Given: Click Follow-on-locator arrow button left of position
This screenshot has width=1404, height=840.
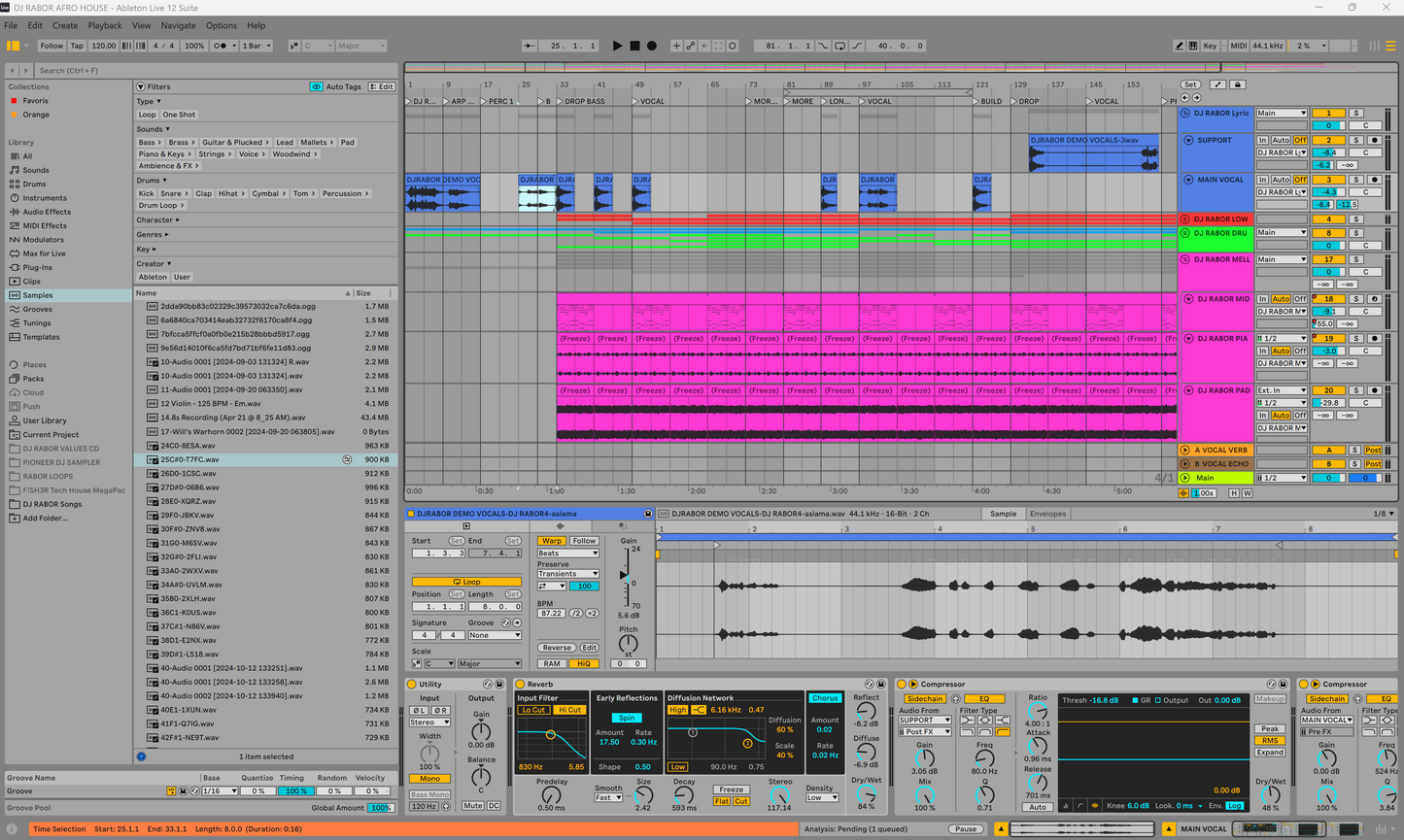Looking at the screenshot, I should [529, 46].
